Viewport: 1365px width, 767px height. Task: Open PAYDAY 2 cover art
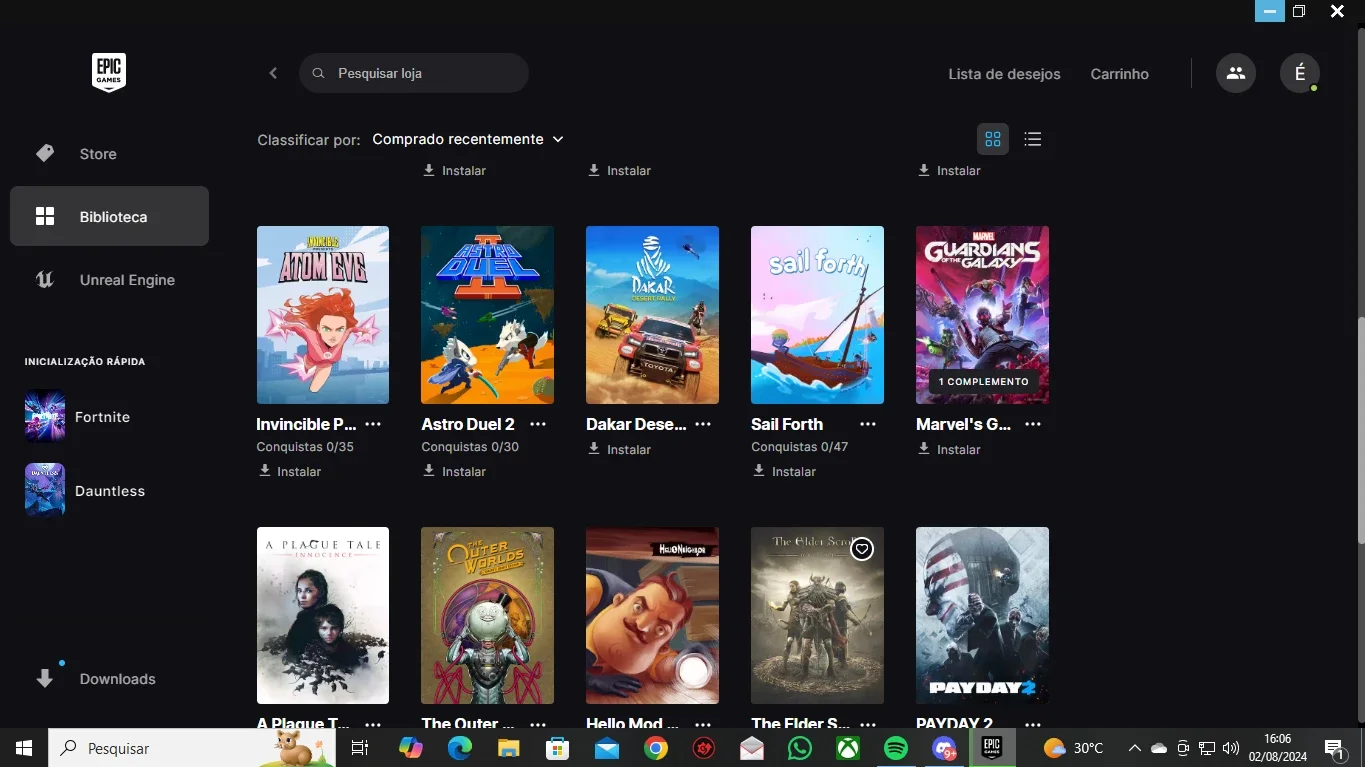click(x=982, y=615)
